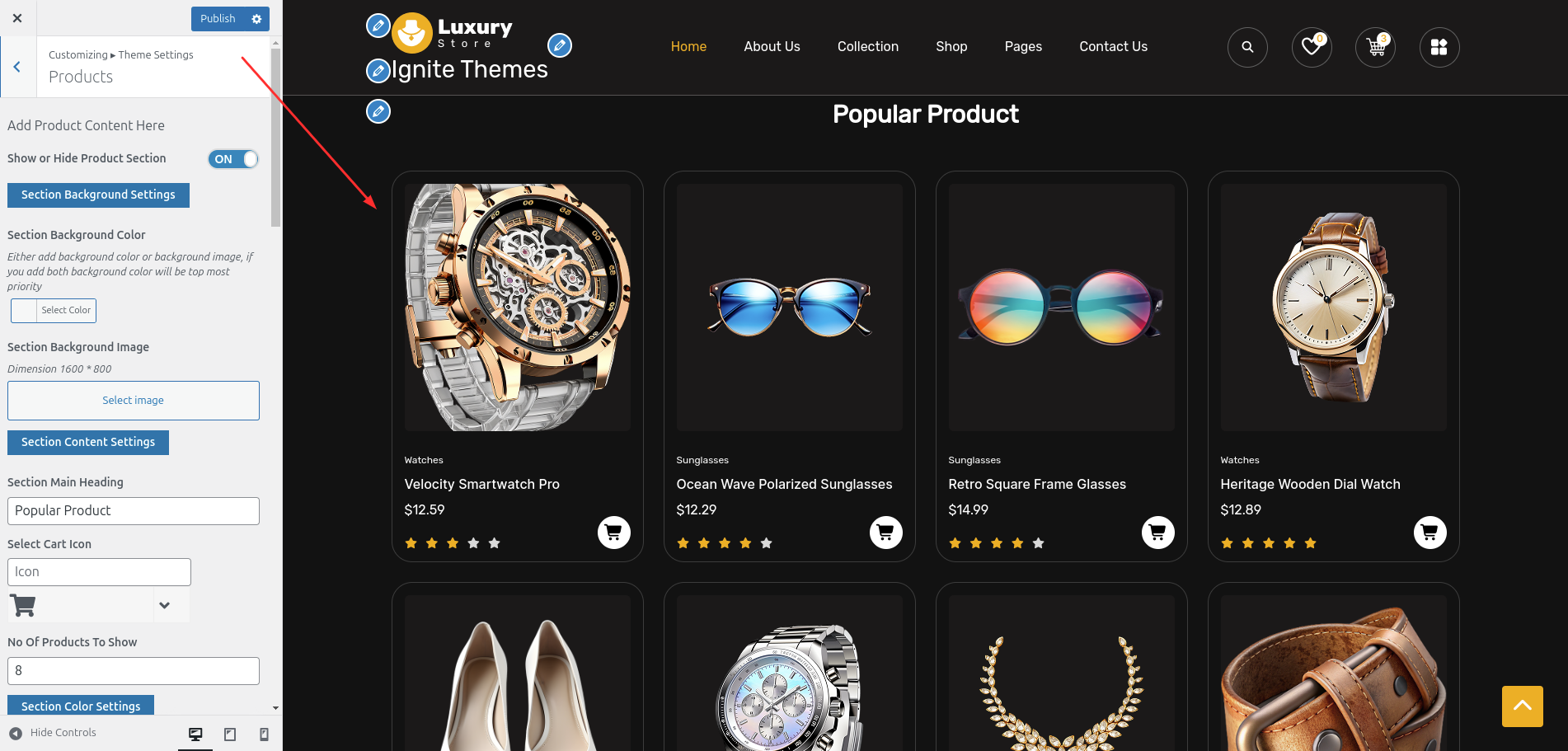This screenshot has height=751, width=1568.
Task: Toggle Show or Hide Product Section switch
Action: pos(233,159)
